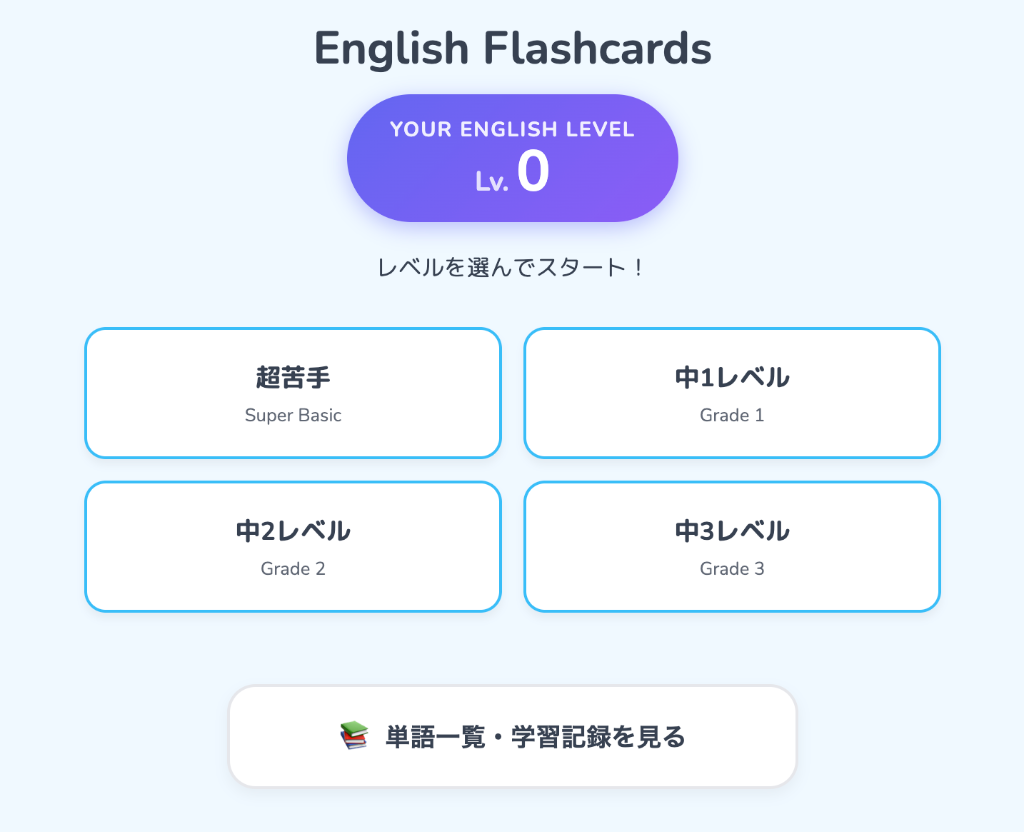This screenshot has width=1024, height=832.
Task: Open 単語一覧・学習記録を見る (word list and records)
Action: coord(512,735)
